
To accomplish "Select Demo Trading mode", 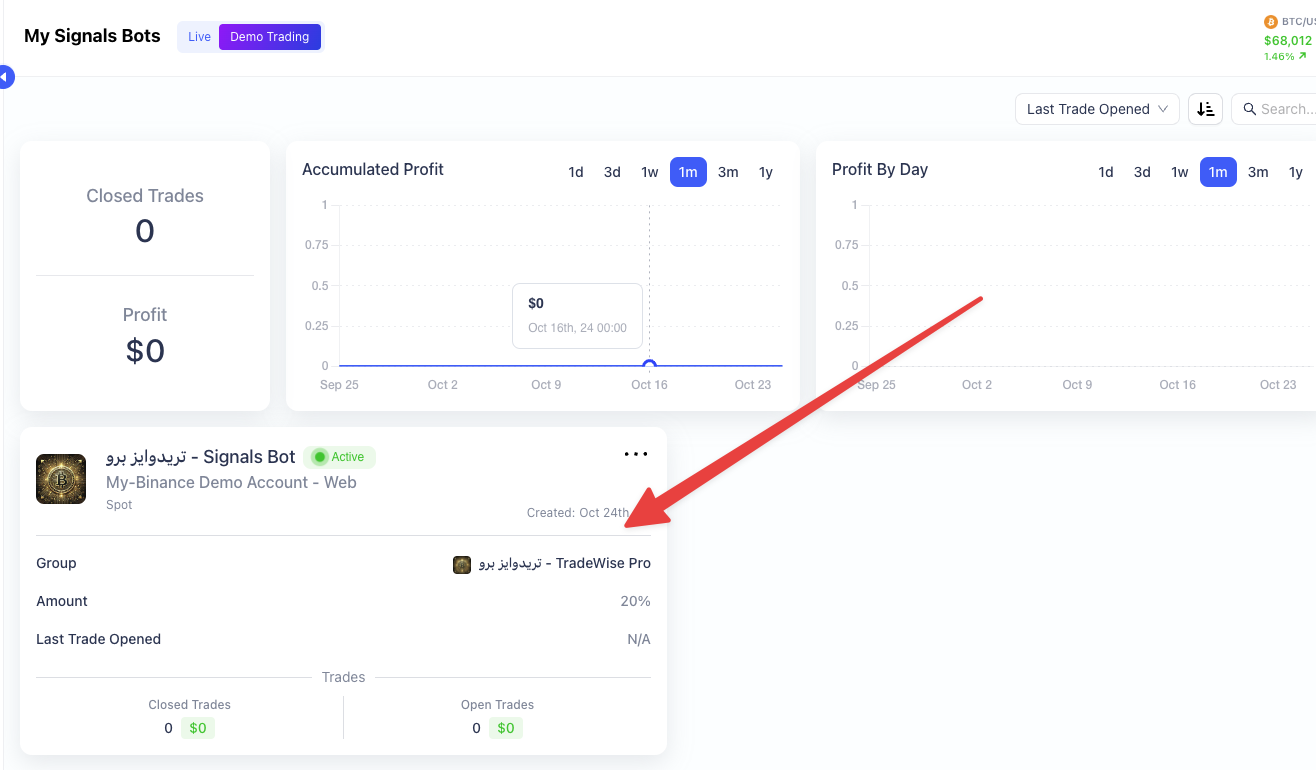I will point(270,37).
